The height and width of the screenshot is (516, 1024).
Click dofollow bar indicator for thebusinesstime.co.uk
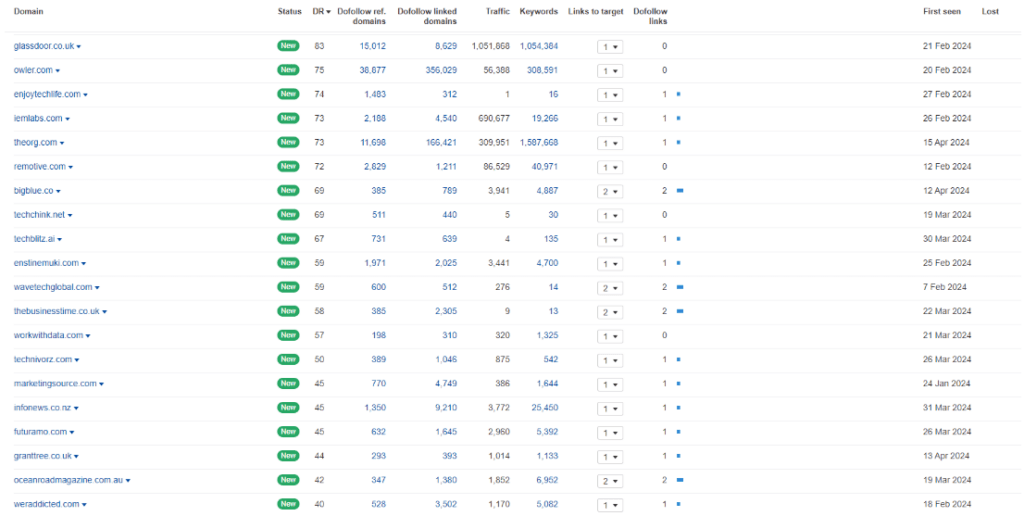tap(680, 312)
